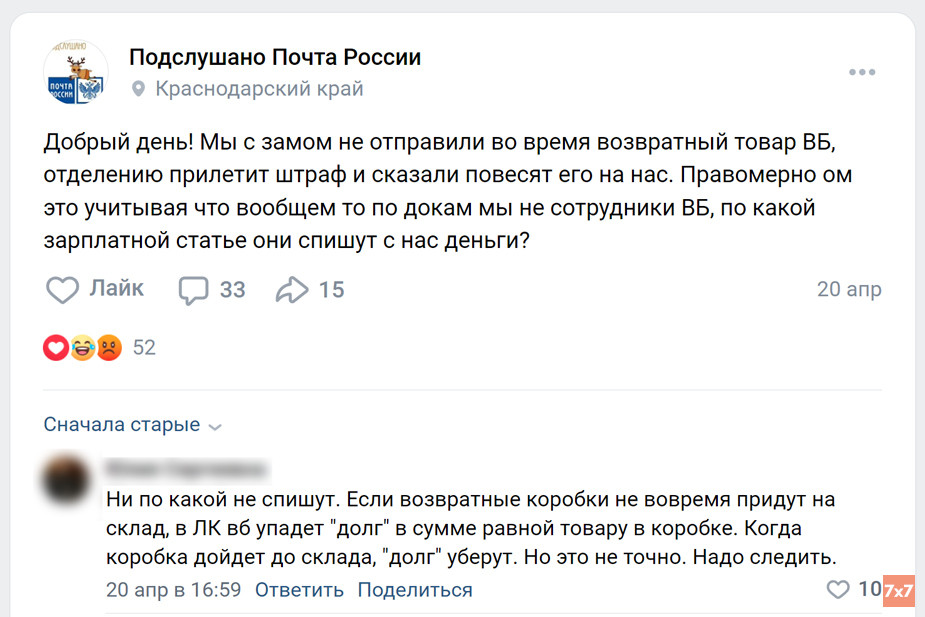
Task: Click the red heart reaction emoji
Action: click(x=55, y=348)
